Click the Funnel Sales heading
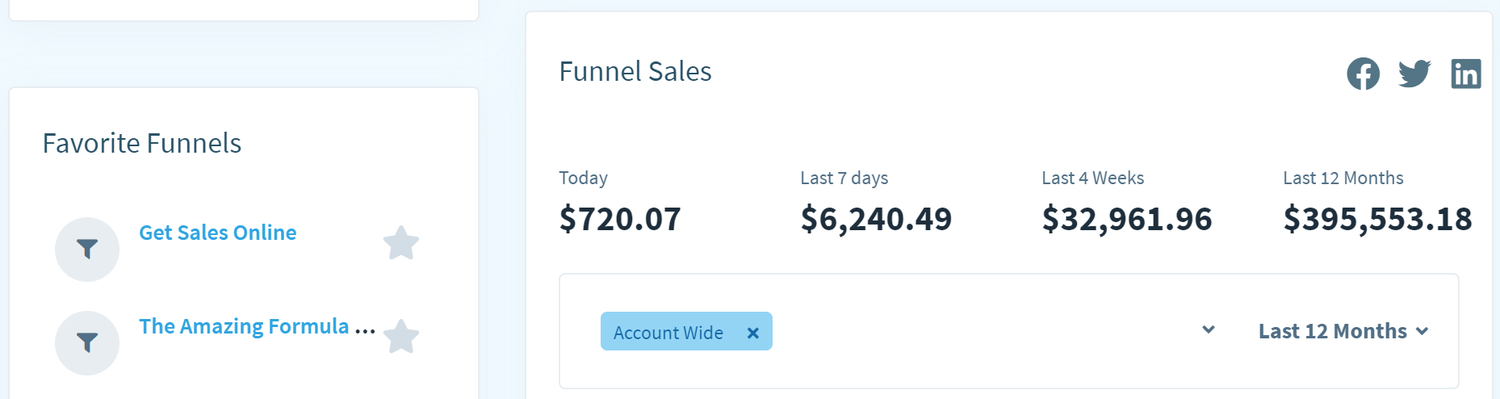Image resolution: width=1500 pixels, height=399 pixels. pos(635,72)
